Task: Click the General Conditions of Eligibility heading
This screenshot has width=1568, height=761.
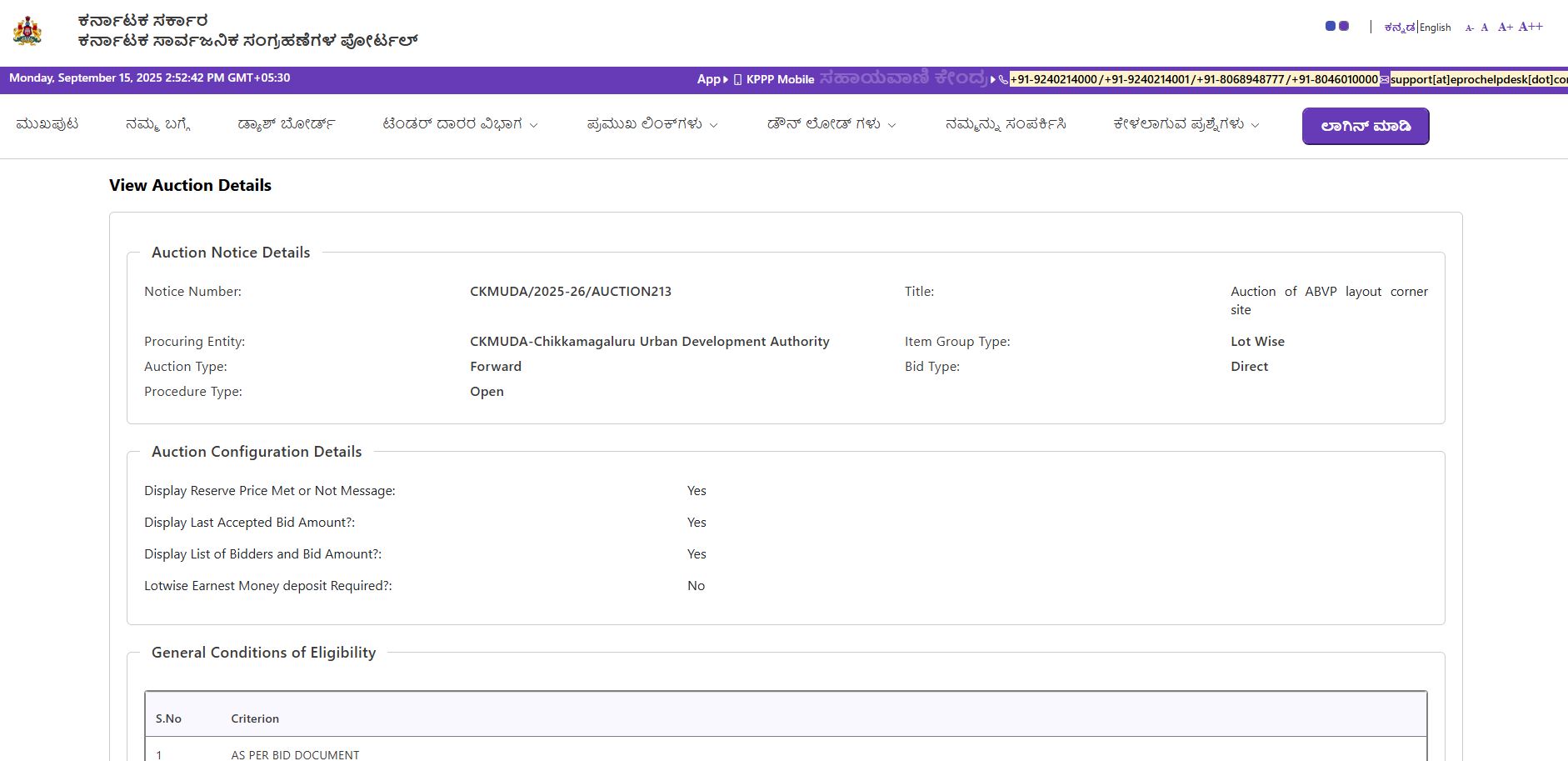Action: 263,653
